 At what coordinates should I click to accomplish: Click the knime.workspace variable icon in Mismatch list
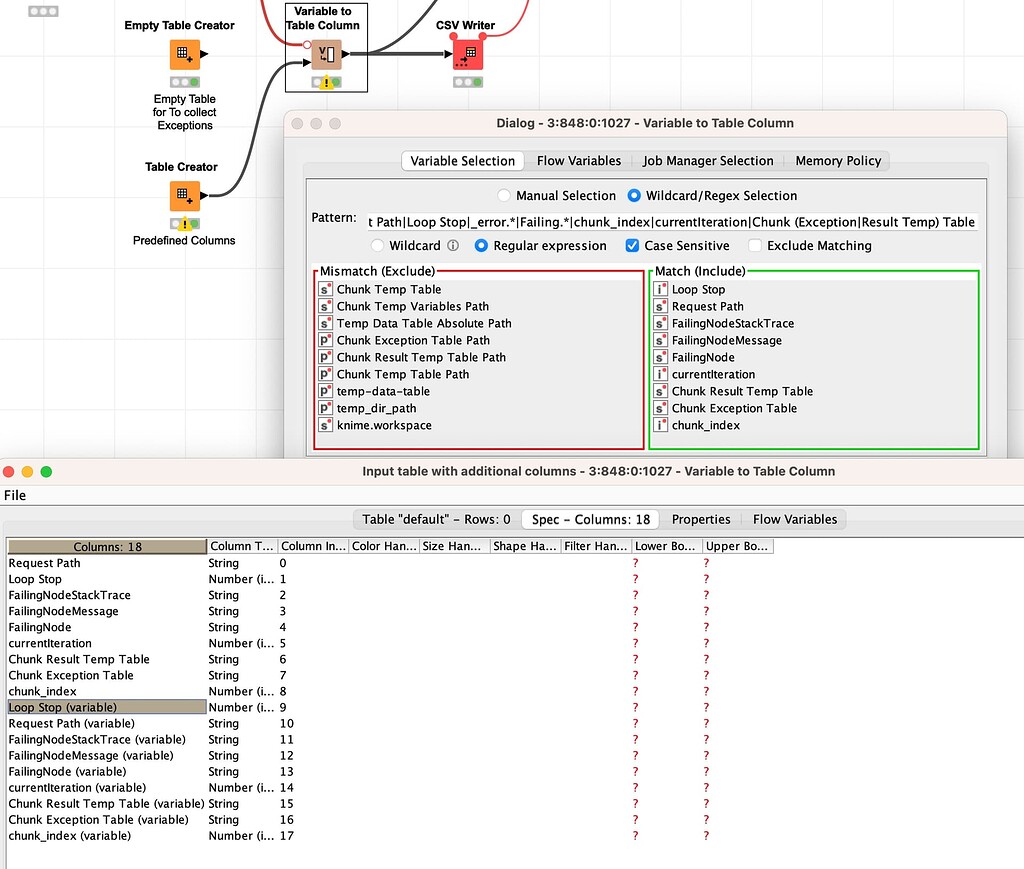[326, 425]
